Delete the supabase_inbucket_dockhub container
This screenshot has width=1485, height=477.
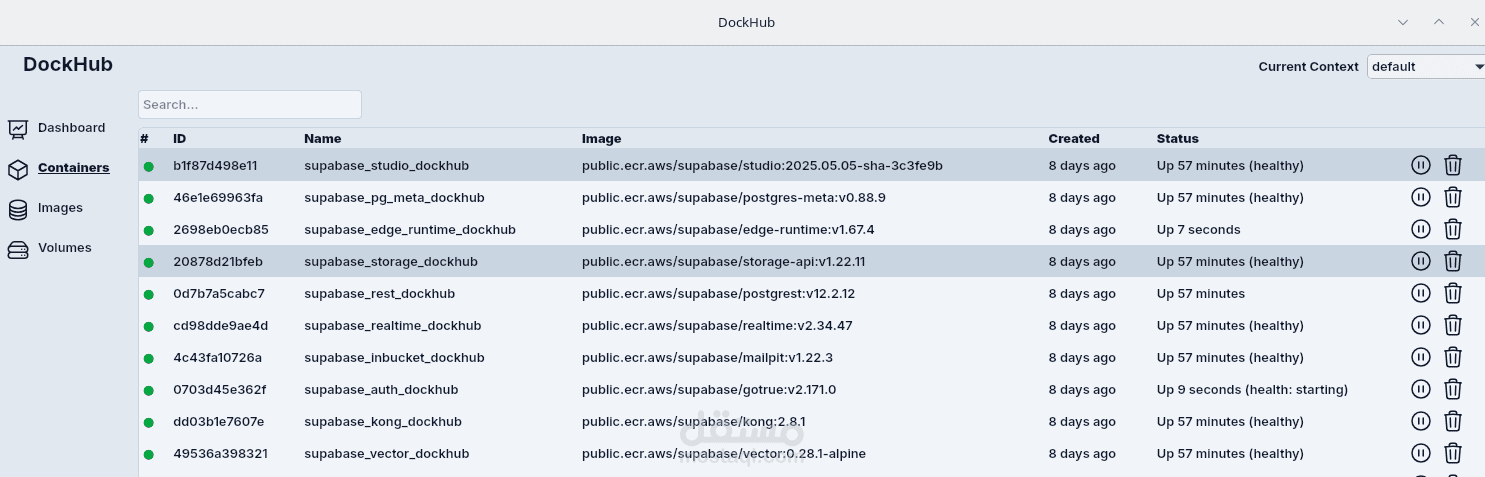[x=1453, y=357]
